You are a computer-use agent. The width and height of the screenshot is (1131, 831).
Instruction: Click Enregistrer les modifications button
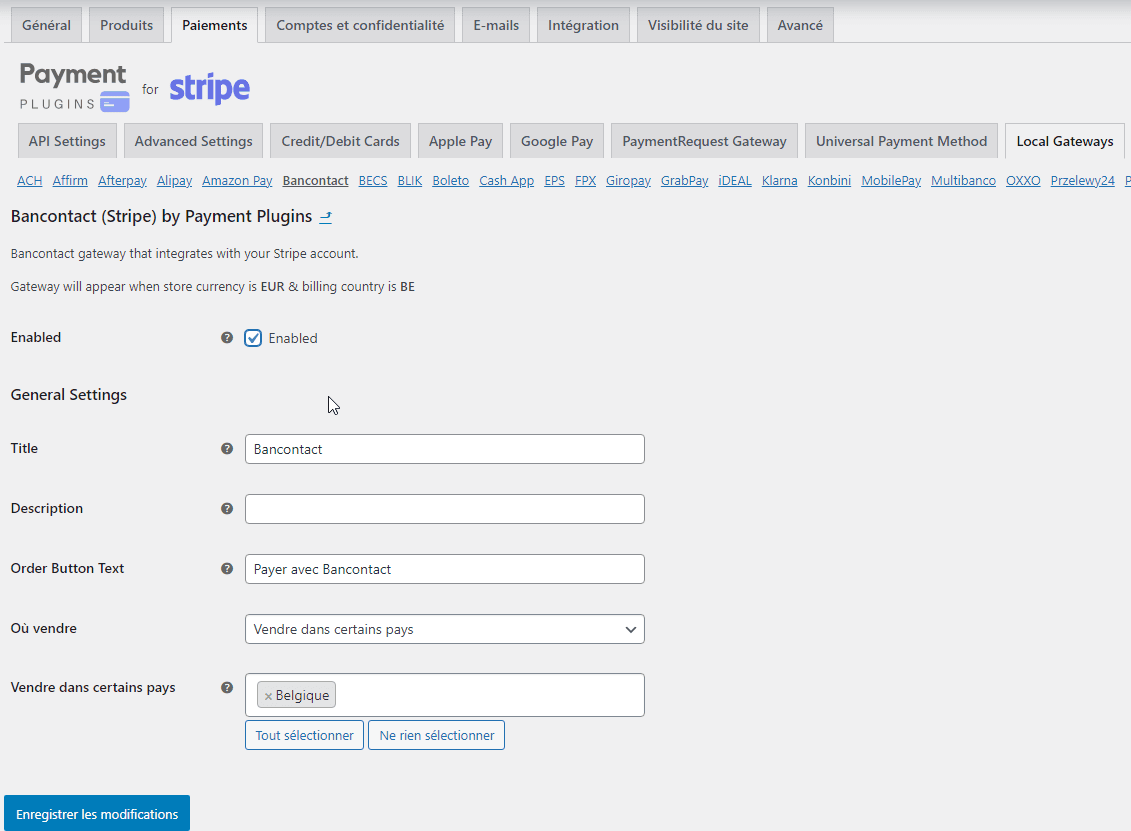coord(96,813)
